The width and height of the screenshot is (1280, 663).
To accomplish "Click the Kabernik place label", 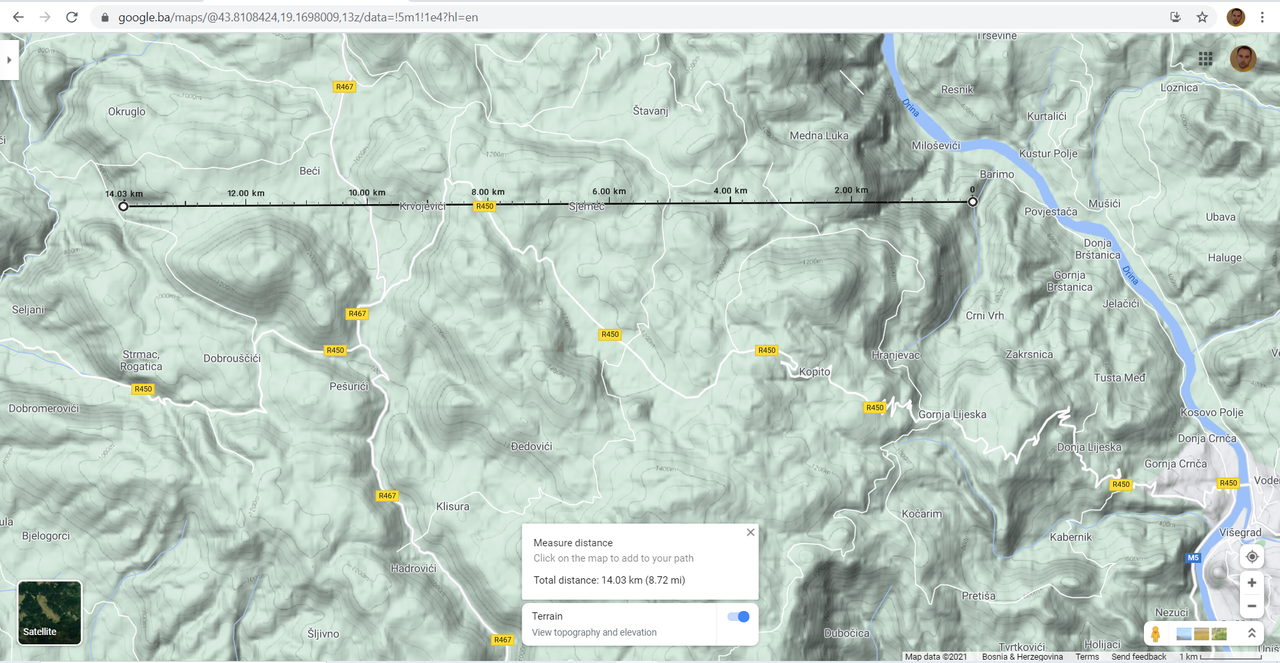I will pos(1071,538).
